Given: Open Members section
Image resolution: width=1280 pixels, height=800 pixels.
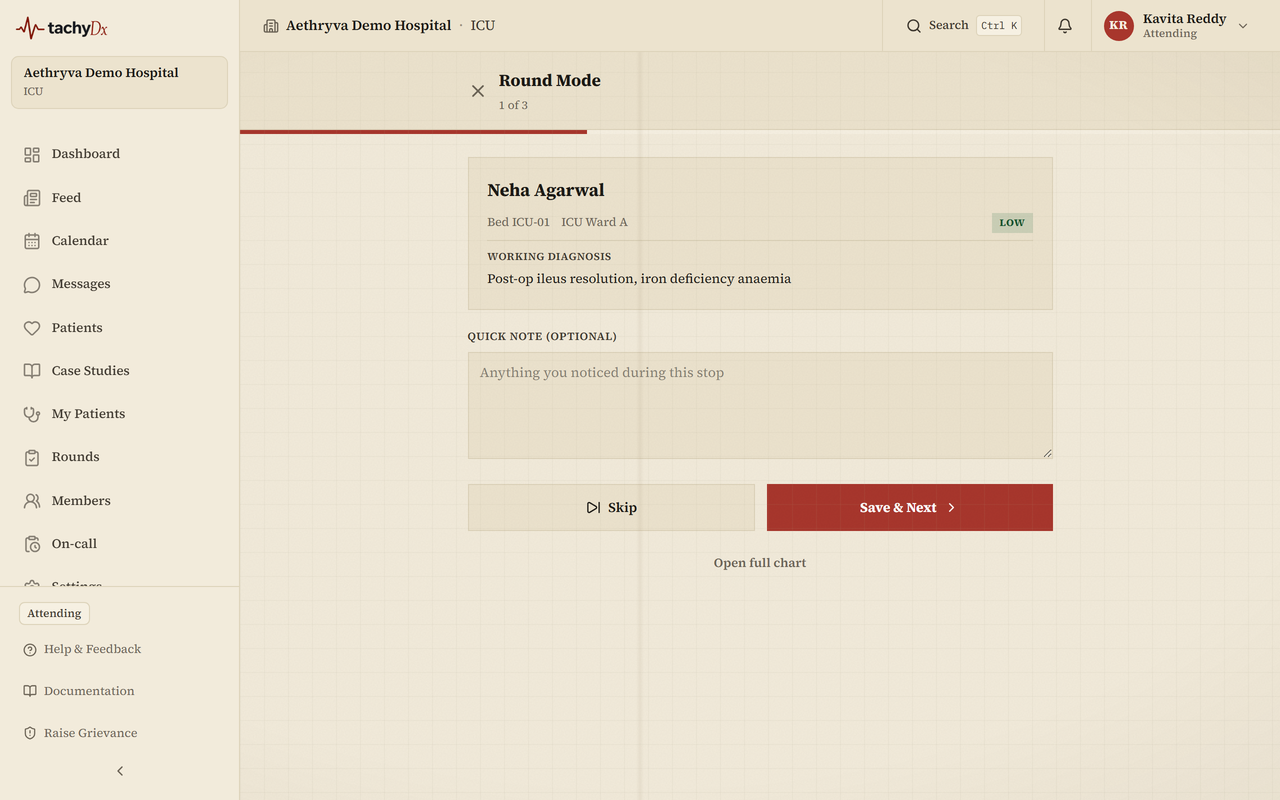Looking at the screenshot, I should pos(119,501).
